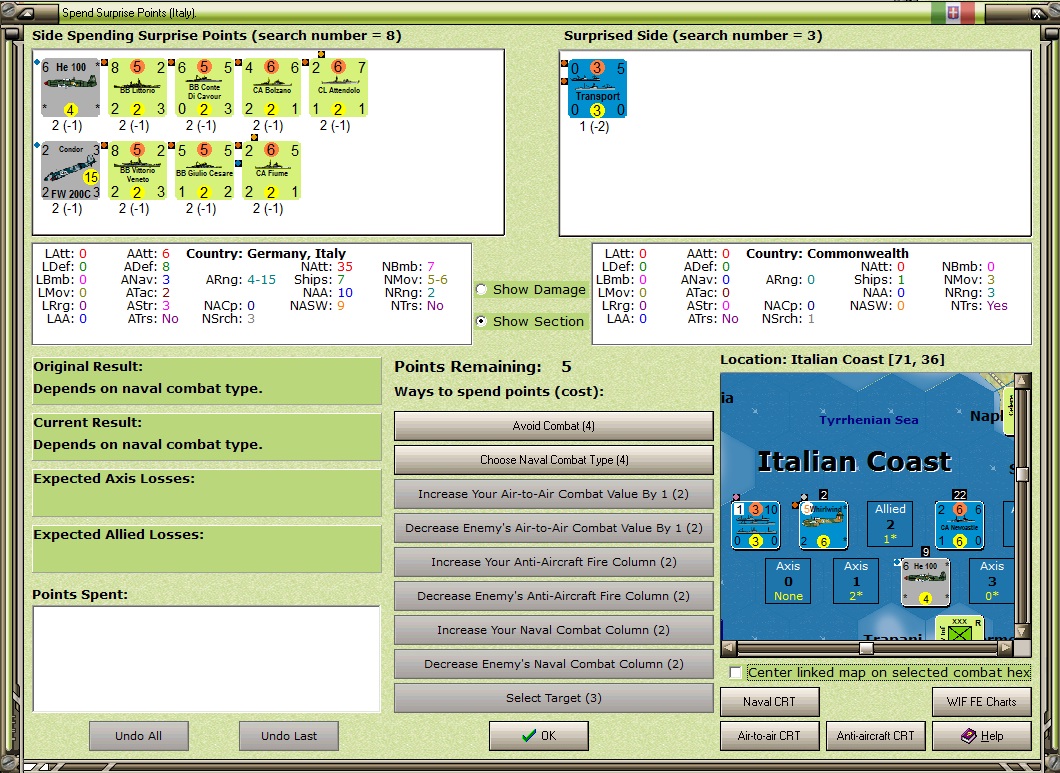Select the CL Attendolo ship counter

pos(339,88)
